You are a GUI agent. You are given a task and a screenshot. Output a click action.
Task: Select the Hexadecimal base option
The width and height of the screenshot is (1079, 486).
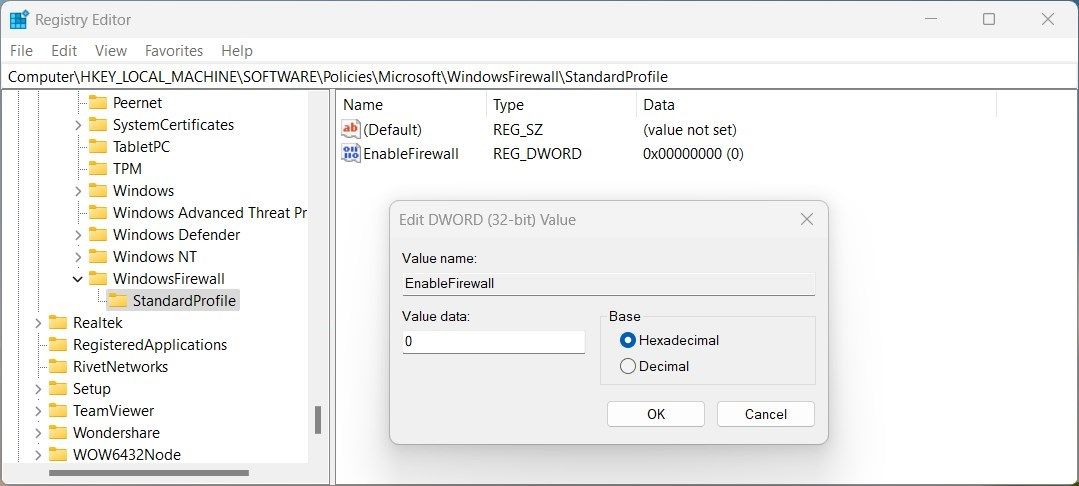[x=628, y=340]
